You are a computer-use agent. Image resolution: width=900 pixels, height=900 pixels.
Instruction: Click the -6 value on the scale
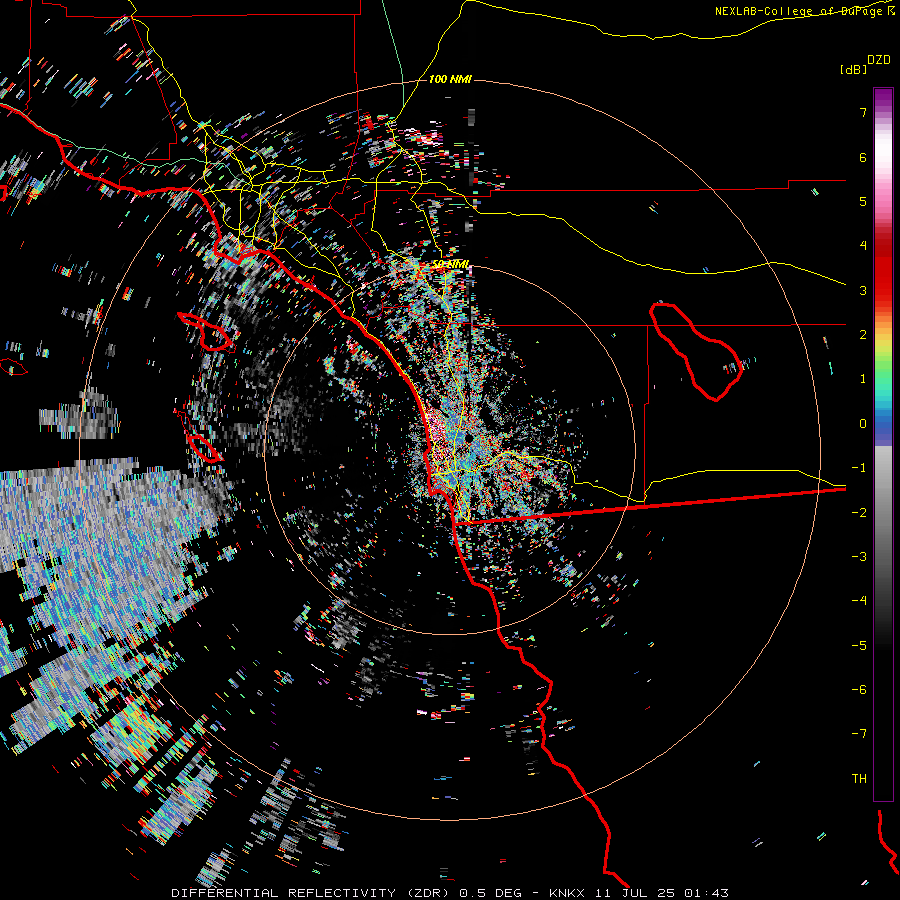pyautogui.click(x=859, y=690)
